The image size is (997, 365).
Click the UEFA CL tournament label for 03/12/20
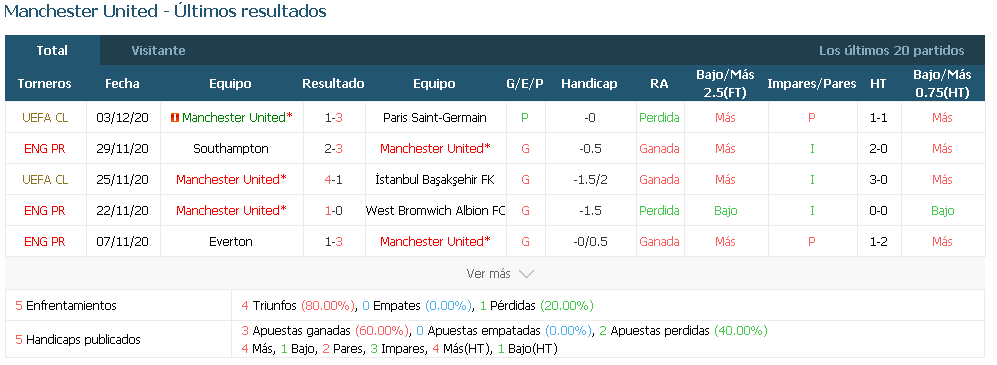click(45, 118)
